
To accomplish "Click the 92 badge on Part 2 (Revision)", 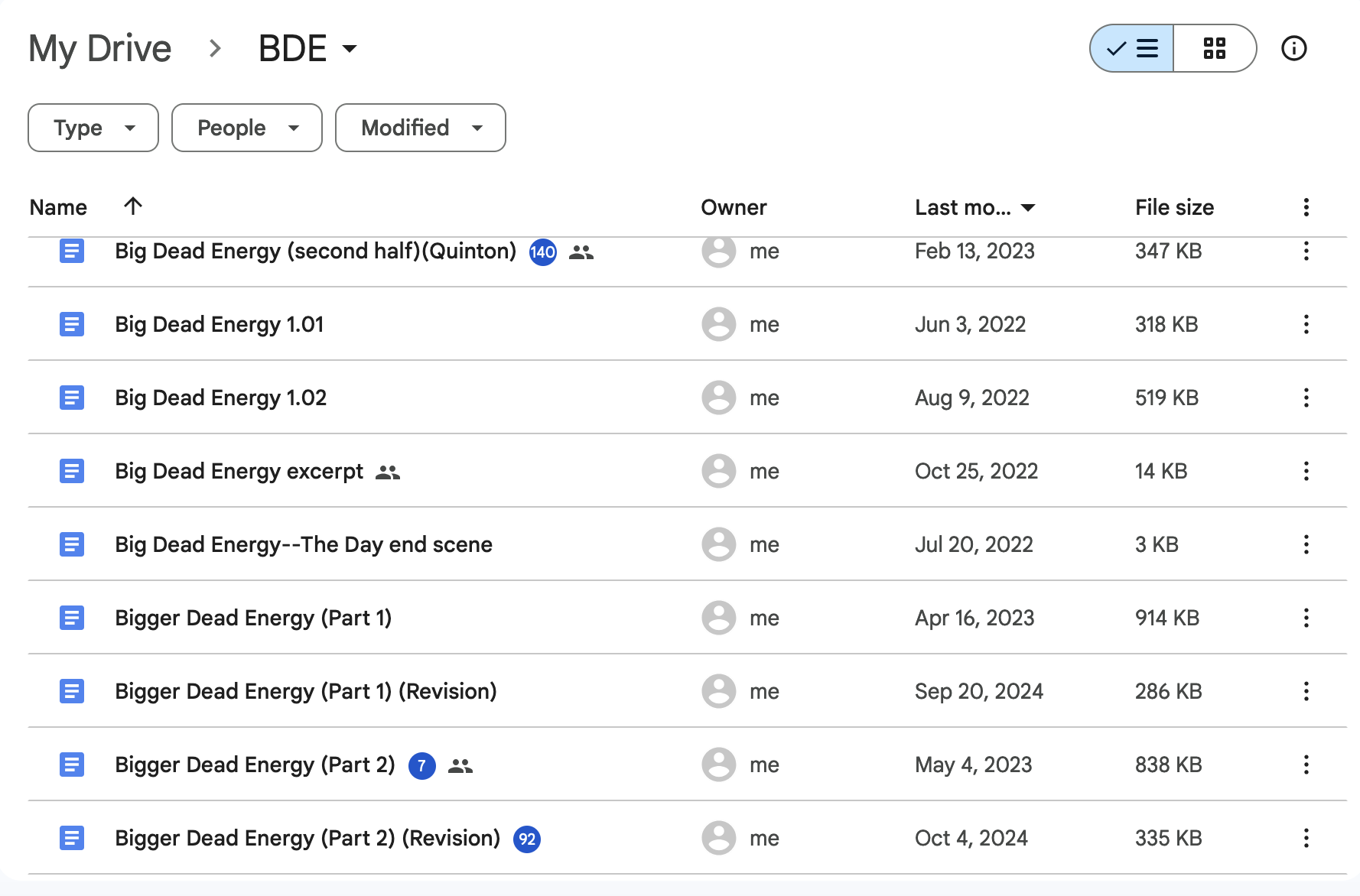I will pyautogui.click(x=526, y=839).
